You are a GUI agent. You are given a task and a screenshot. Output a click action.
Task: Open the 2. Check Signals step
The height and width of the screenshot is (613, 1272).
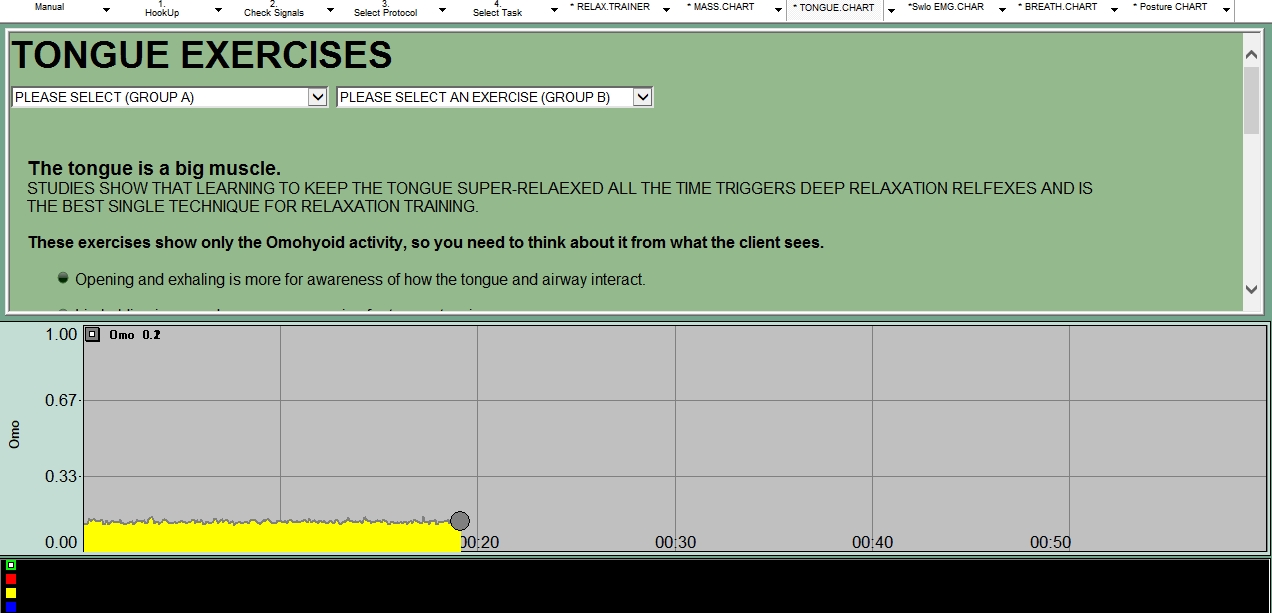pos(273,10)
